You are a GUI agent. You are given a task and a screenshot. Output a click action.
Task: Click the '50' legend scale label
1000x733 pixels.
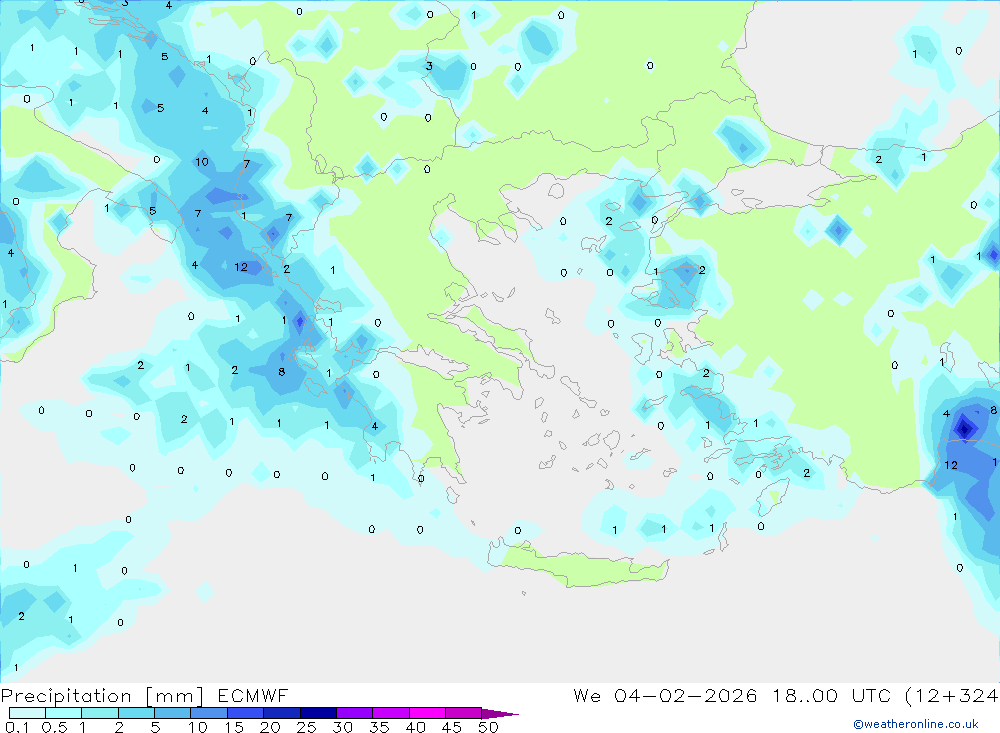point(488,727)
